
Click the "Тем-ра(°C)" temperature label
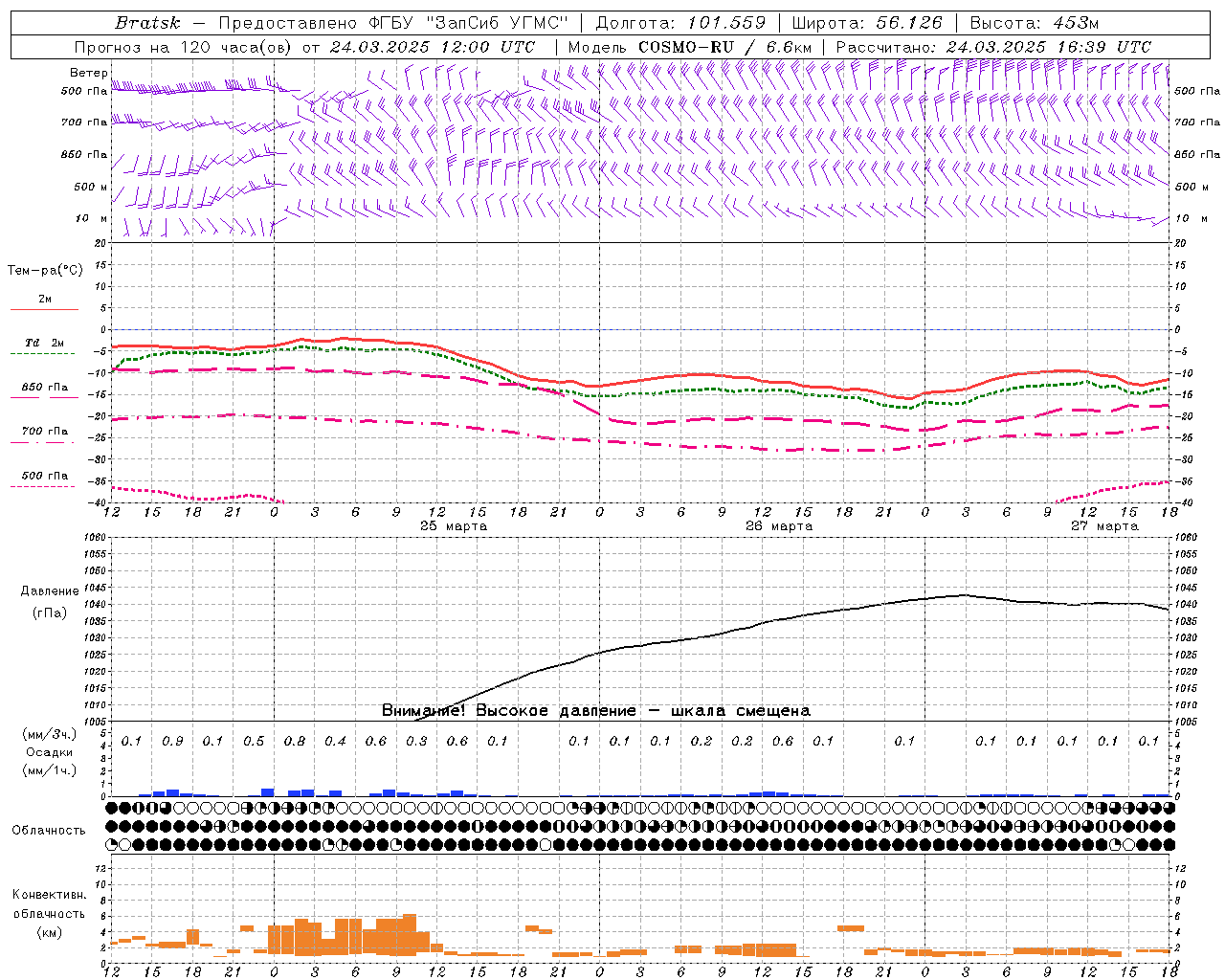point(45,271)
